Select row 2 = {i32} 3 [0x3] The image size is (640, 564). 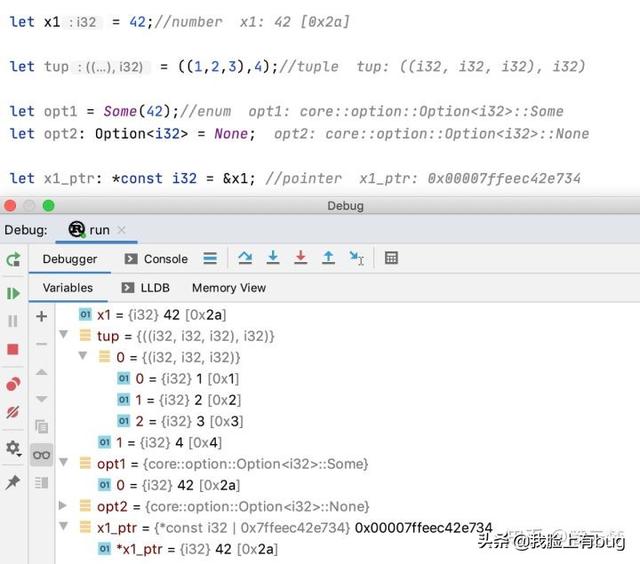click(180, 421)
